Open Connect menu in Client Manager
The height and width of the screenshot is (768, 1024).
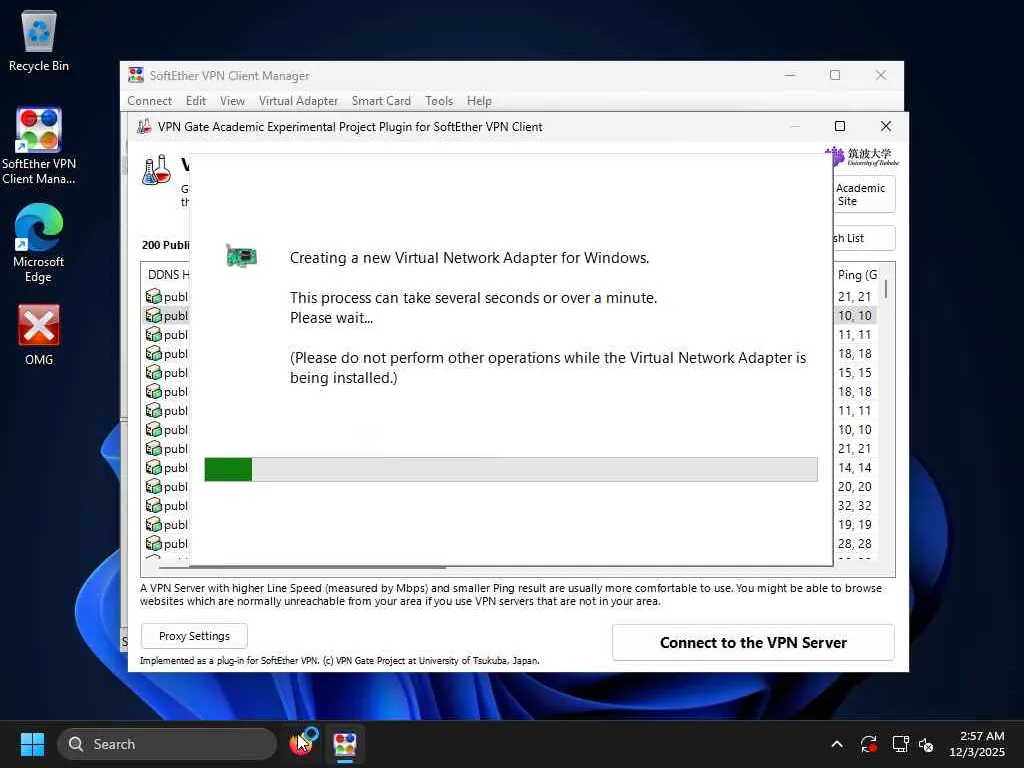coord(150,101)
